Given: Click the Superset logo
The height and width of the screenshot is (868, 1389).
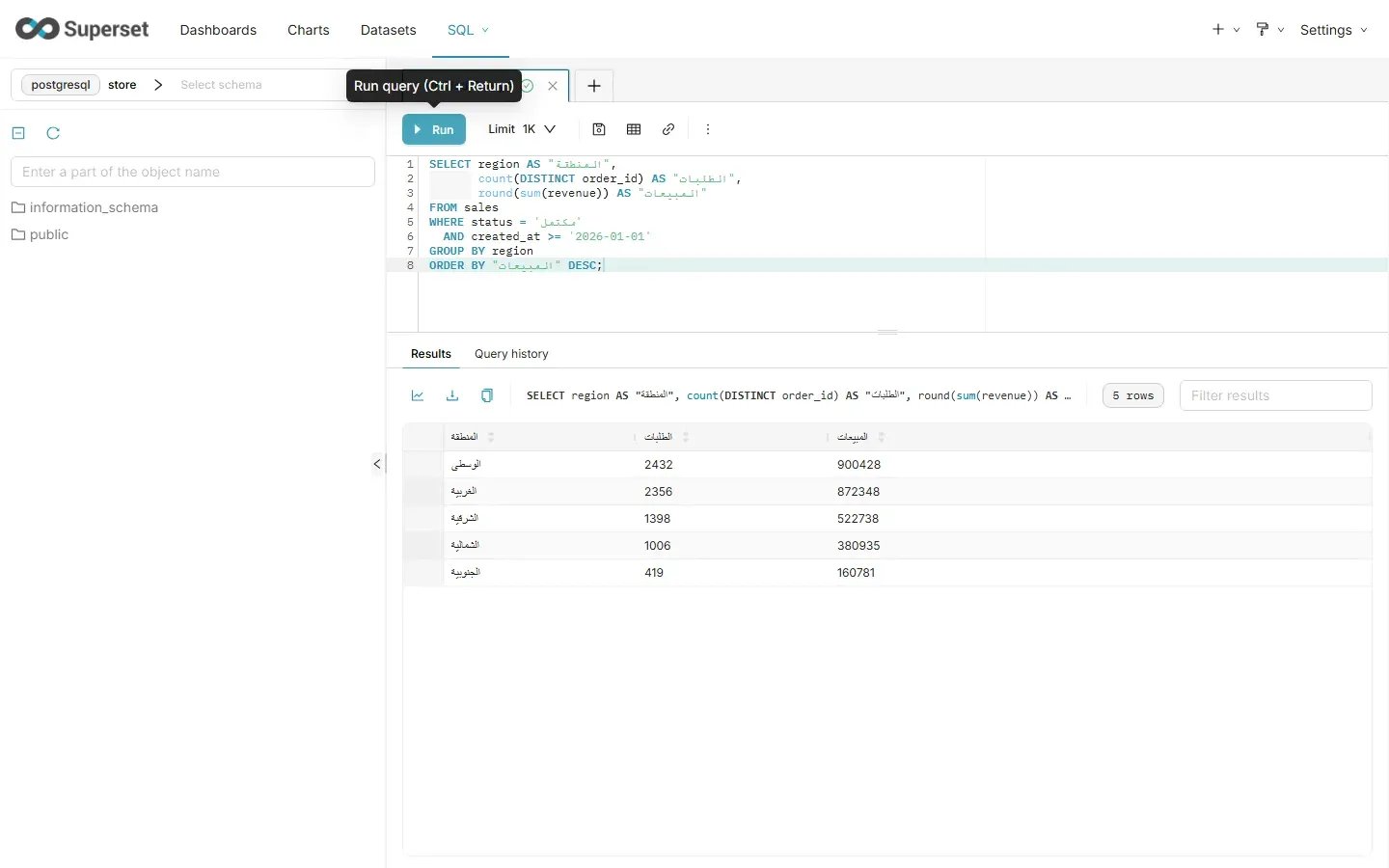Looking at the screenshot, I should (82, 29).
